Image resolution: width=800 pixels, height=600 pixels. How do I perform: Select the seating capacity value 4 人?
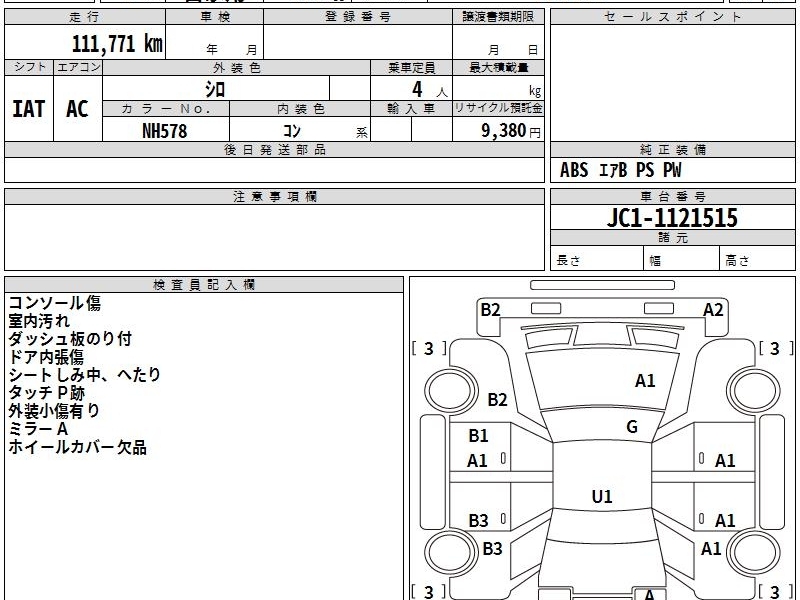pyautogui.click(x=430, y=90)
